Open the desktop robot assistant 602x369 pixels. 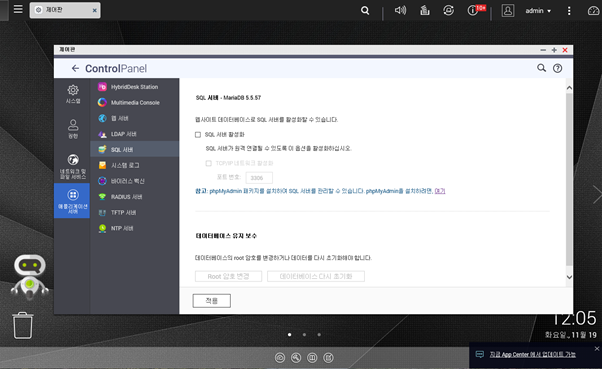[x=30, y=276]
